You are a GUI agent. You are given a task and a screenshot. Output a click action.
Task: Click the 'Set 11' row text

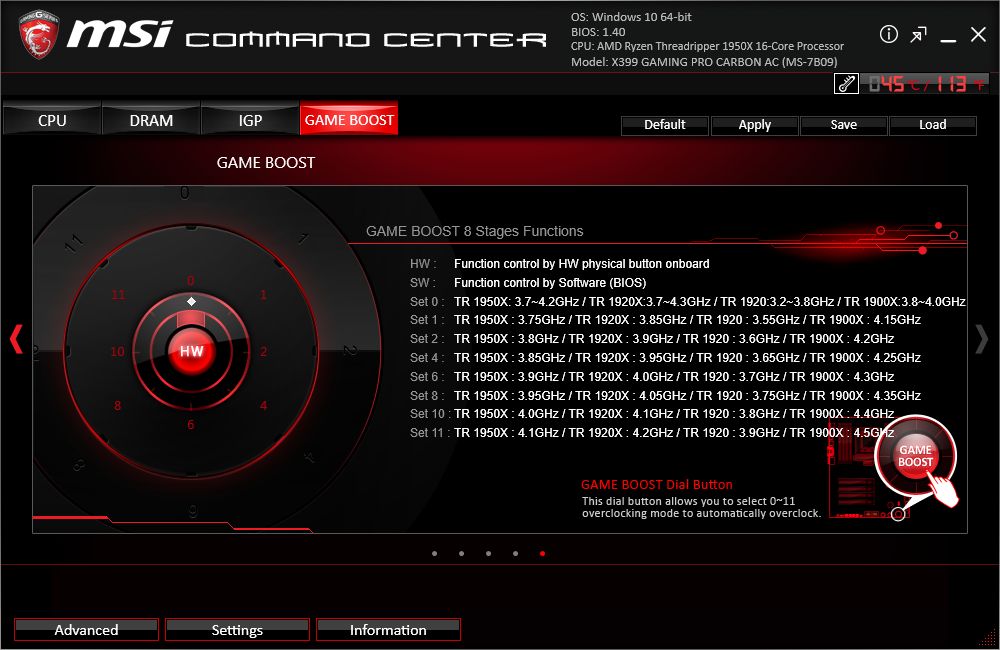[x=652, y=432]
